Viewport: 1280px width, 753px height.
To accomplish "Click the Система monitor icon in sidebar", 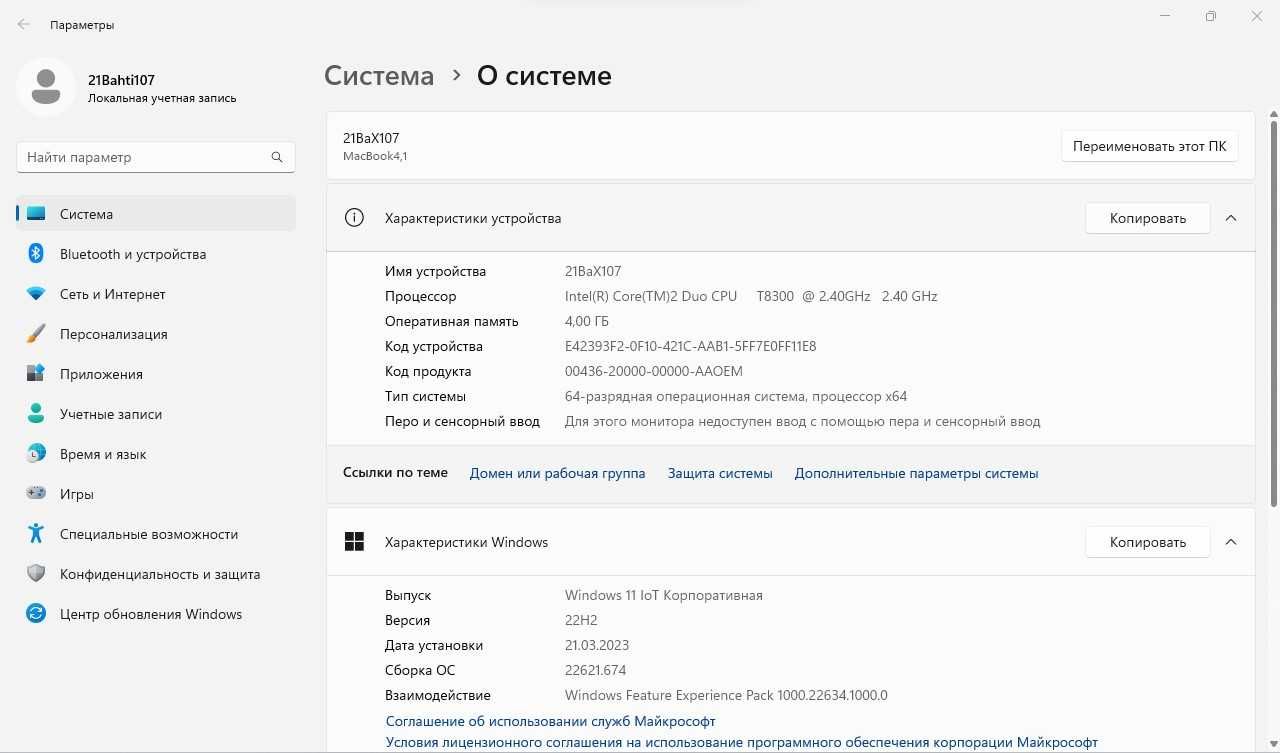I will coord(36,214).
